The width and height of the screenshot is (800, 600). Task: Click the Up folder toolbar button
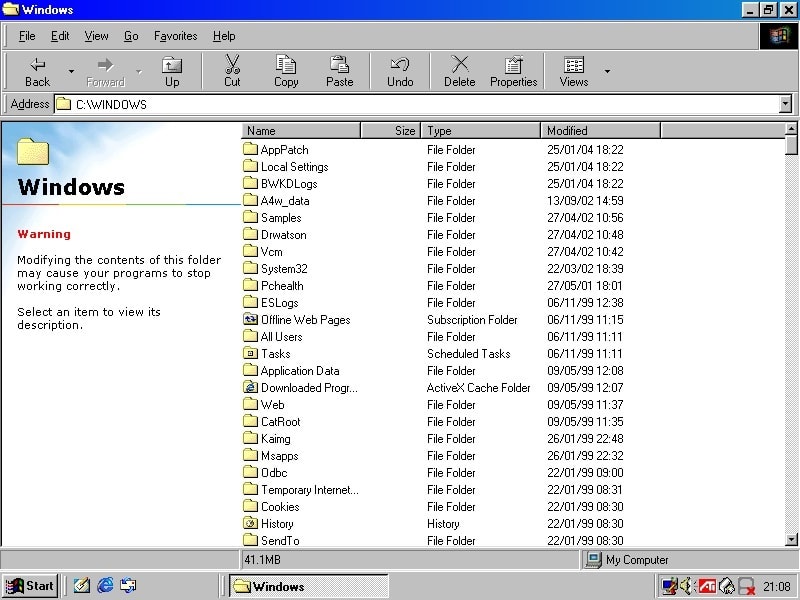tap(172, 71)
